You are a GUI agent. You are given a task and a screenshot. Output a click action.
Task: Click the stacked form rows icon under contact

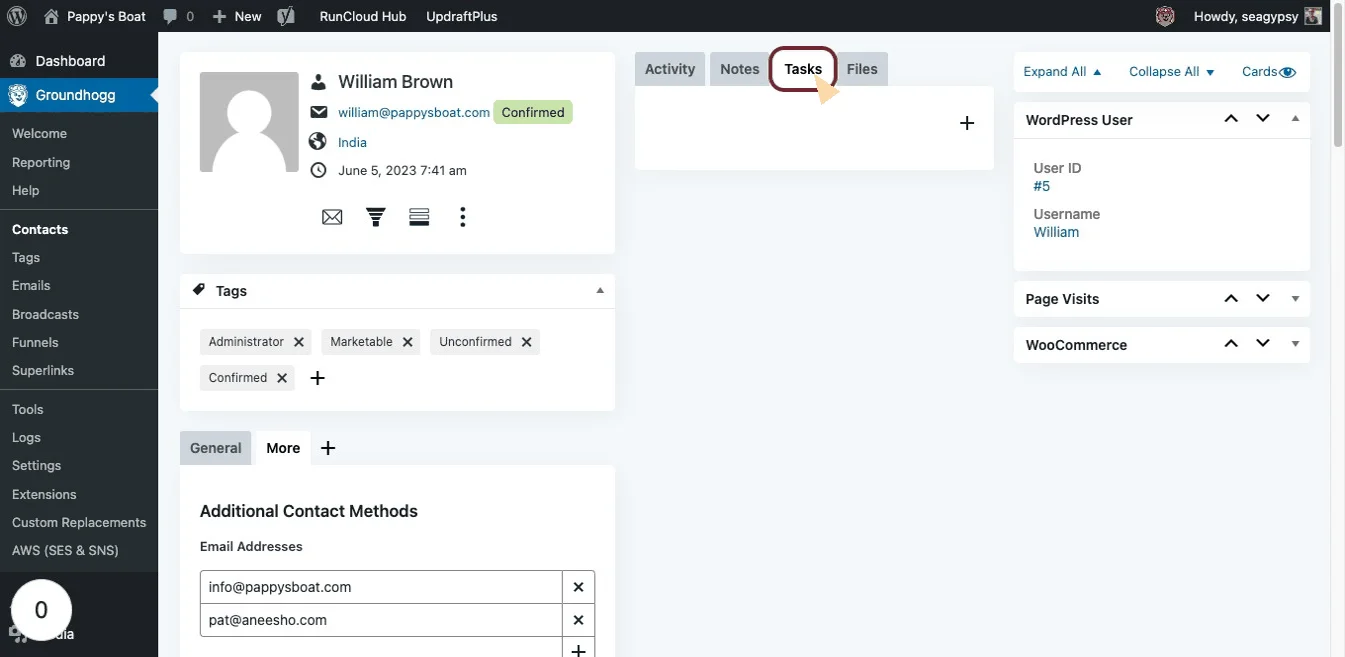[419, 217]
